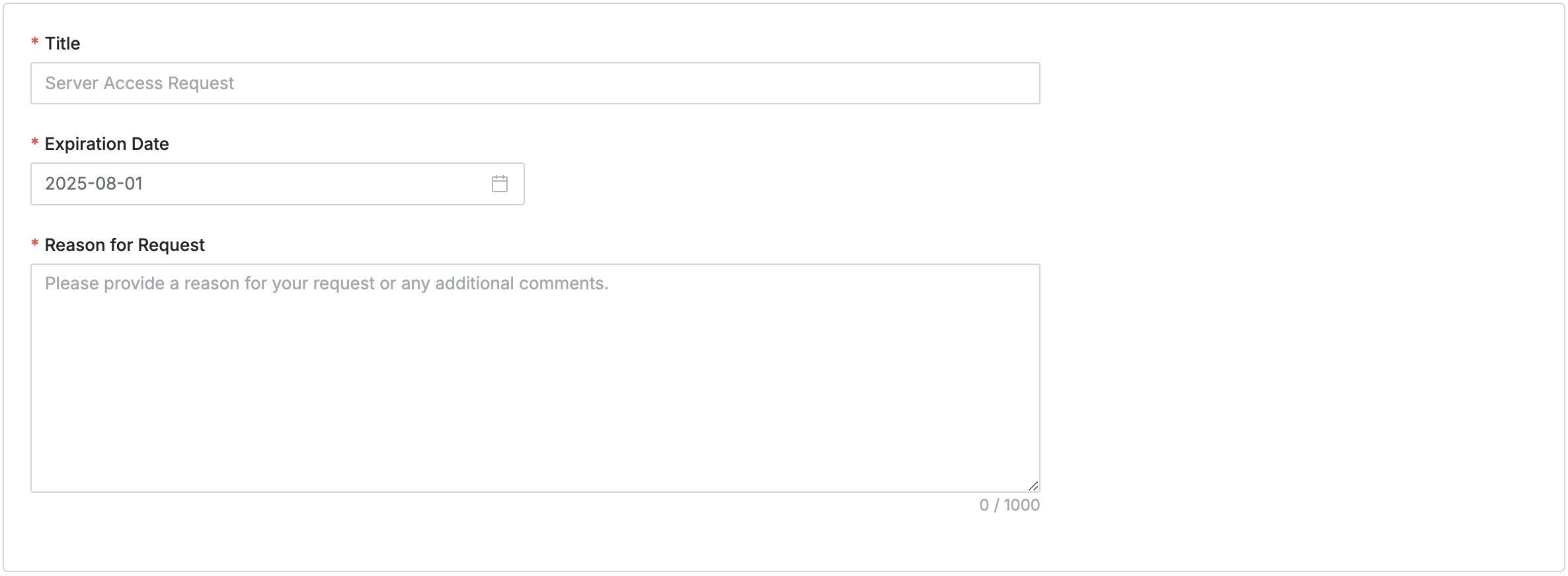1568x576 pixels.
Task: Click the red asterisk beside Reason for Request
Action: 35,244
